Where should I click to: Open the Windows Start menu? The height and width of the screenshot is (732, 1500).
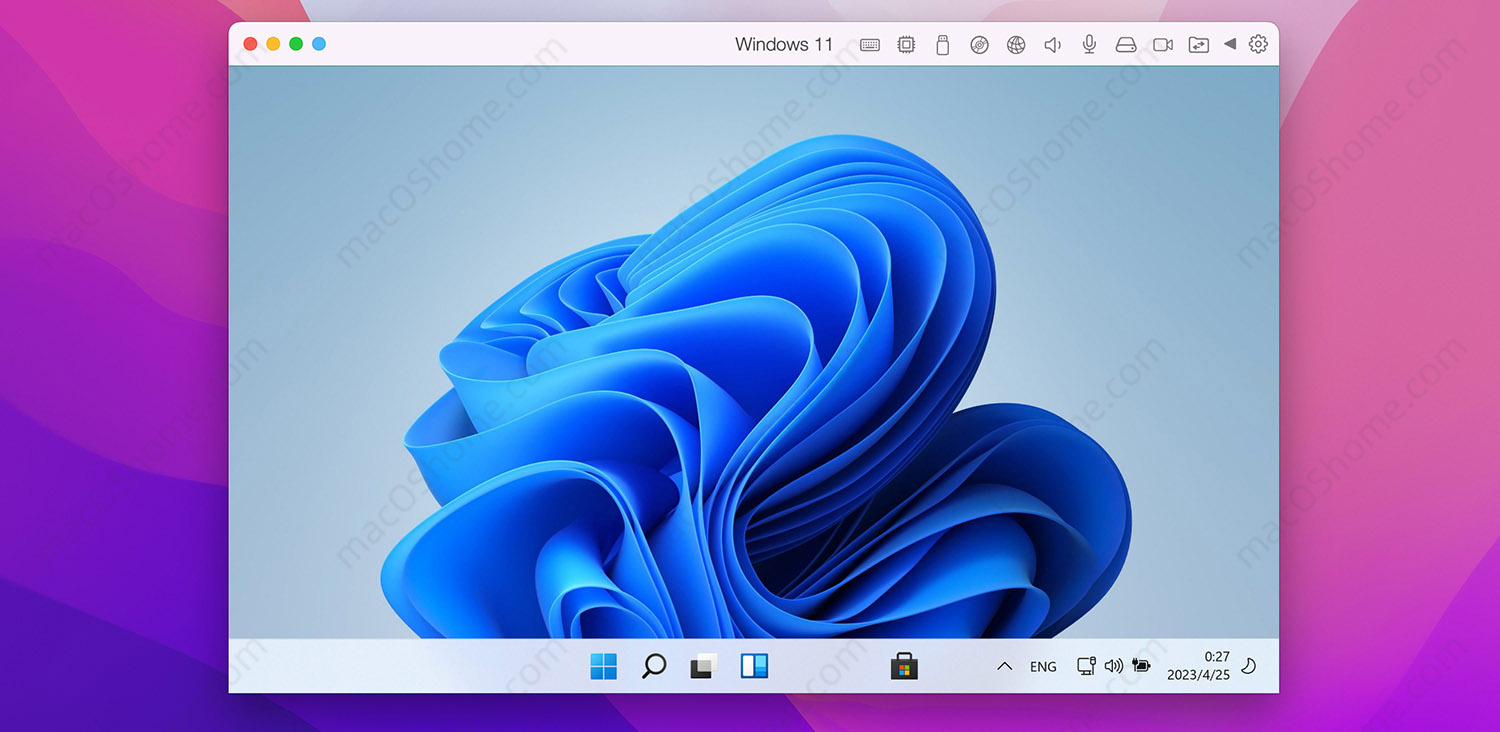[602, 665]
